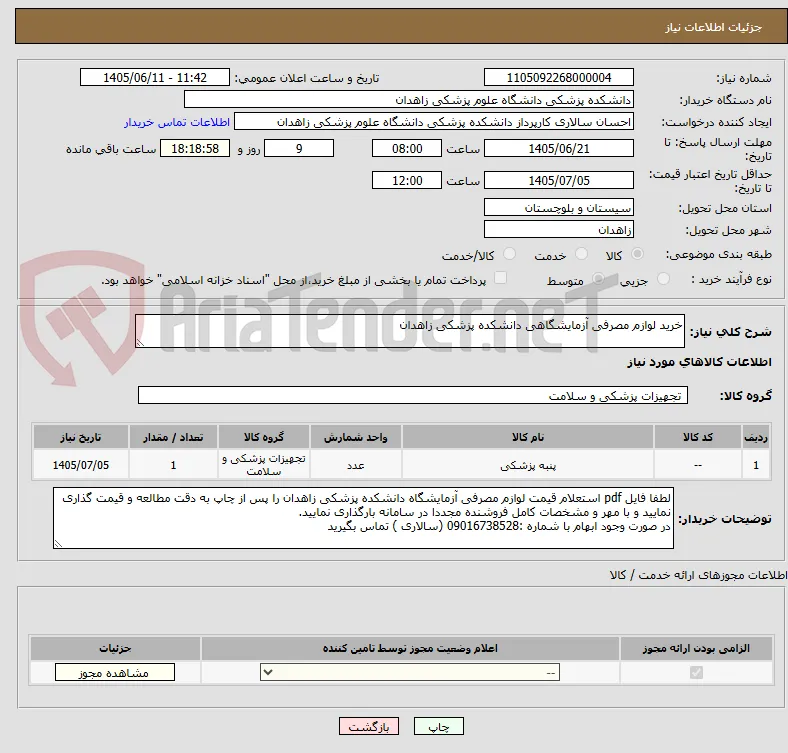Open the اعلام وضعیت مجوز dropdown
This screenshot has height=753, width=788.
click(410, 672)
